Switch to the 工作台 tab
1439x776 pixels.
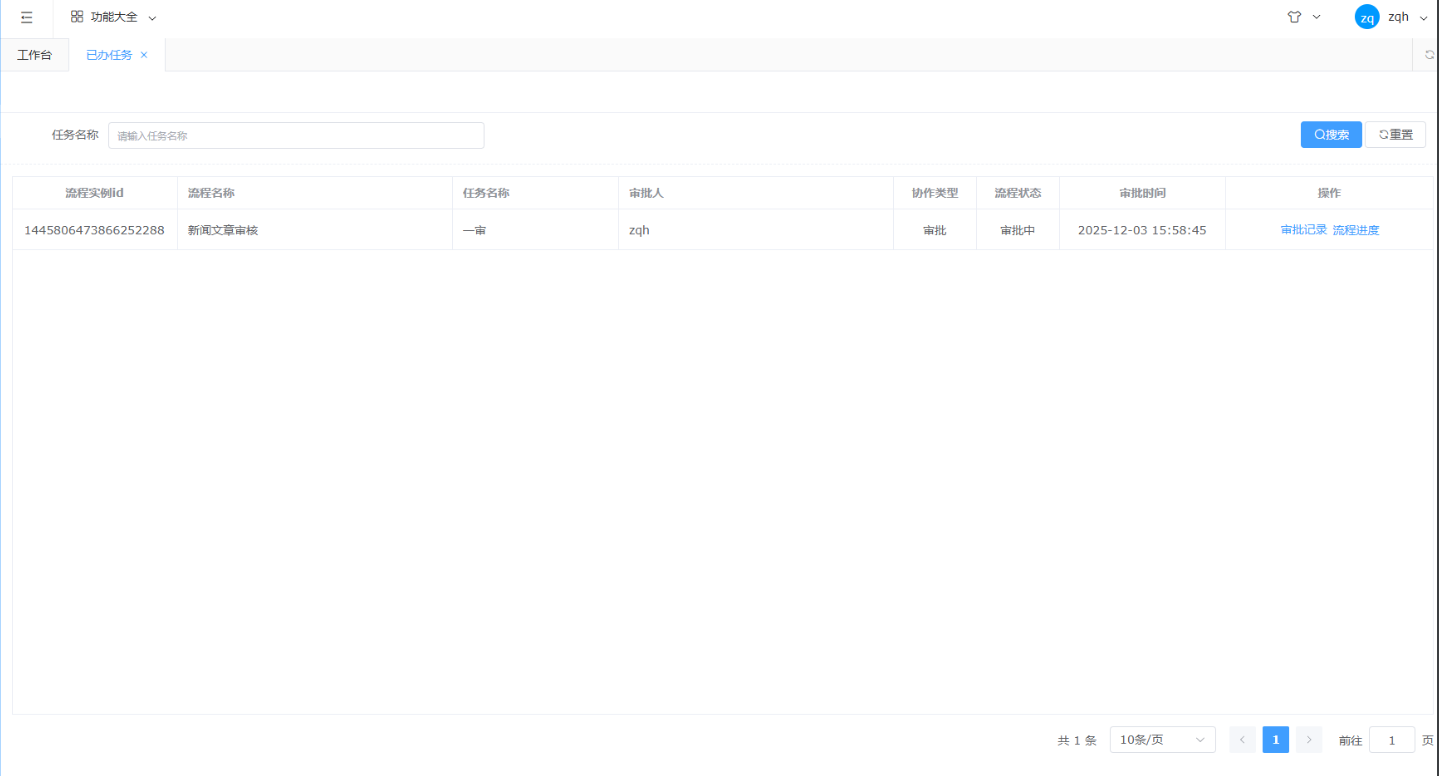tap(34, 55)
